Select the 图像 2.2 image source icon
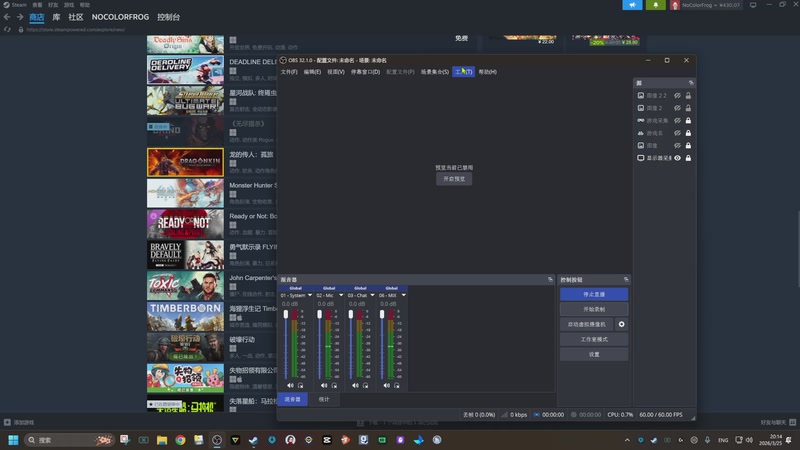 [640, 95]
